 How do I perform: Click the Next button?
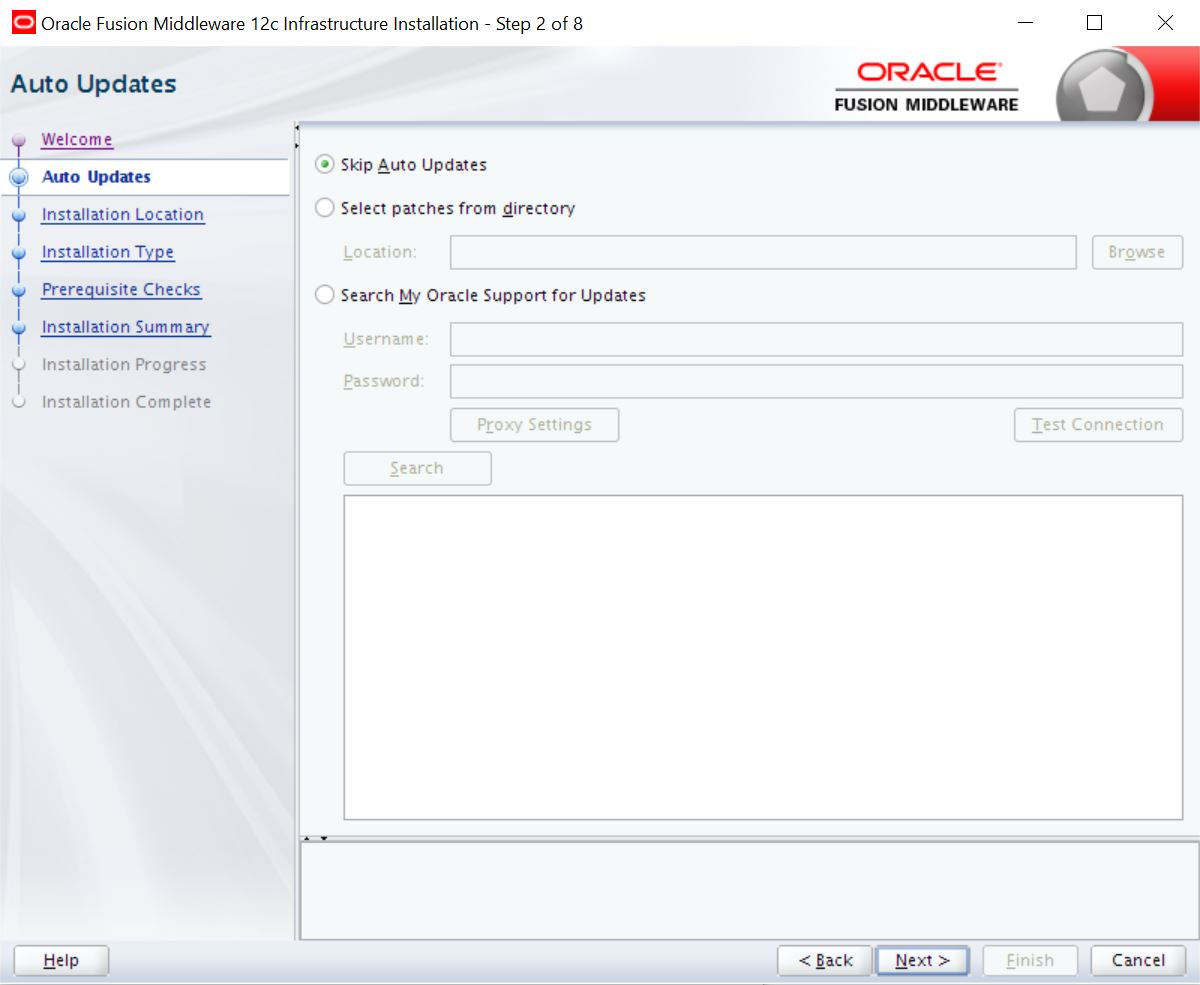[x=922, y=960]
